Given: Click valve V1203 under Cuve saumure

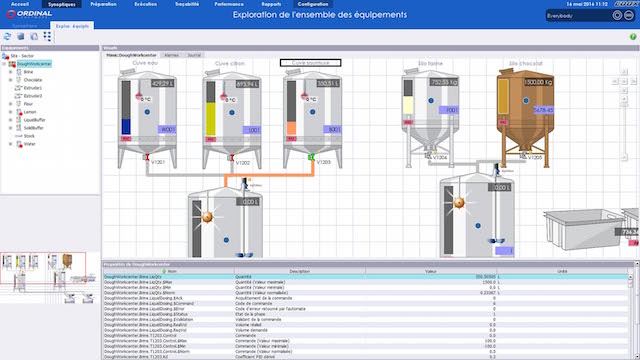Looking at the screenshot, I should click(311, 157).
